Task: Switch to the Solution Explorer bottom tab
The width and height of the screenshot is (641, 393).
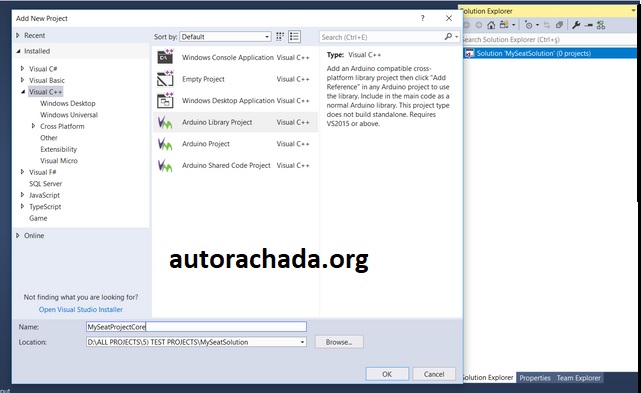Action: [488, 378]
